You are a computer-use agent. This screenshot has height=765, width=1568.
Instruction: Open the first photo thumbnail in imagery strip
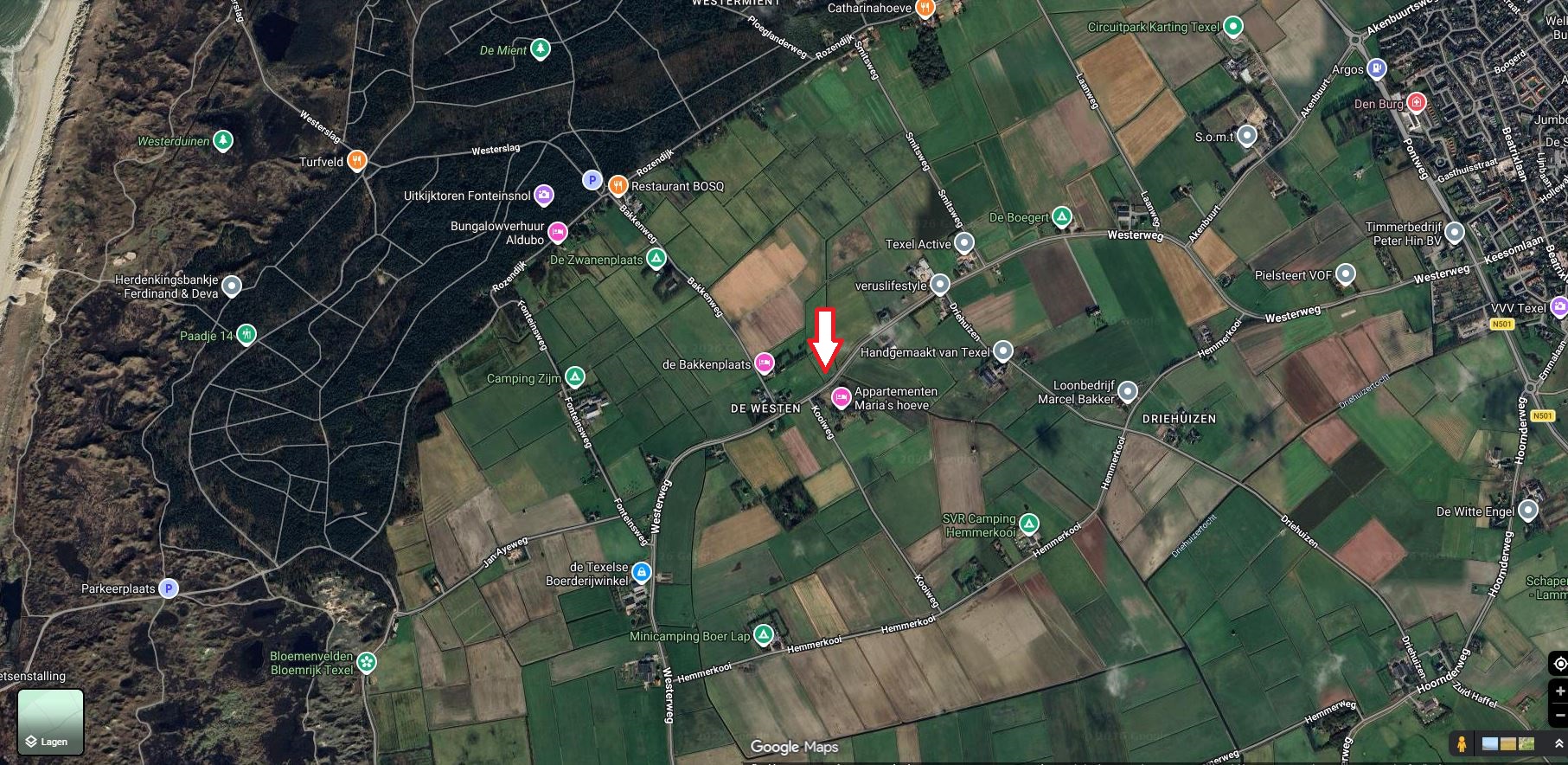click(1490, 743)
